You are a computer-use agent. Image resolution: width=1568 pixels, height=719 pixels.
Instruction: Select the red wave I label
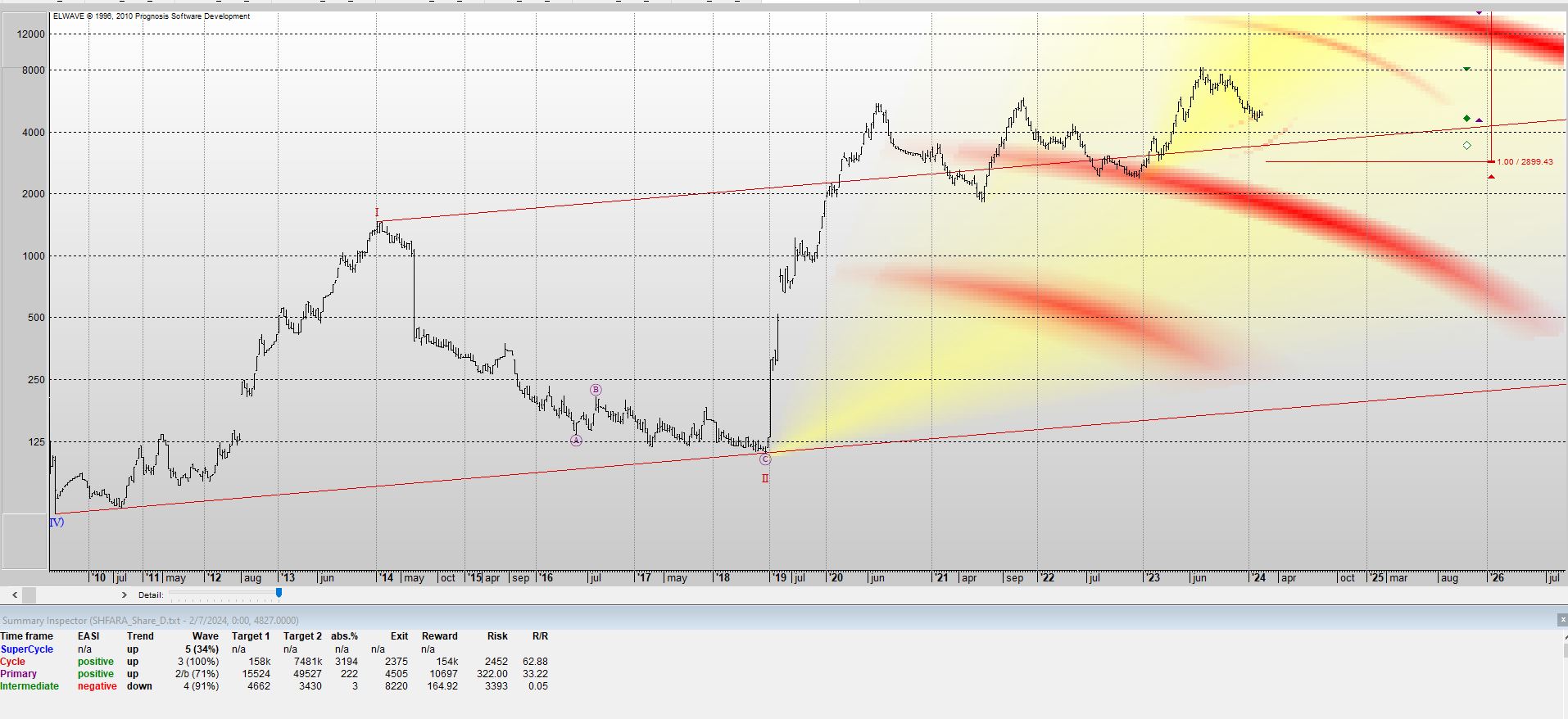click(377, 213)
